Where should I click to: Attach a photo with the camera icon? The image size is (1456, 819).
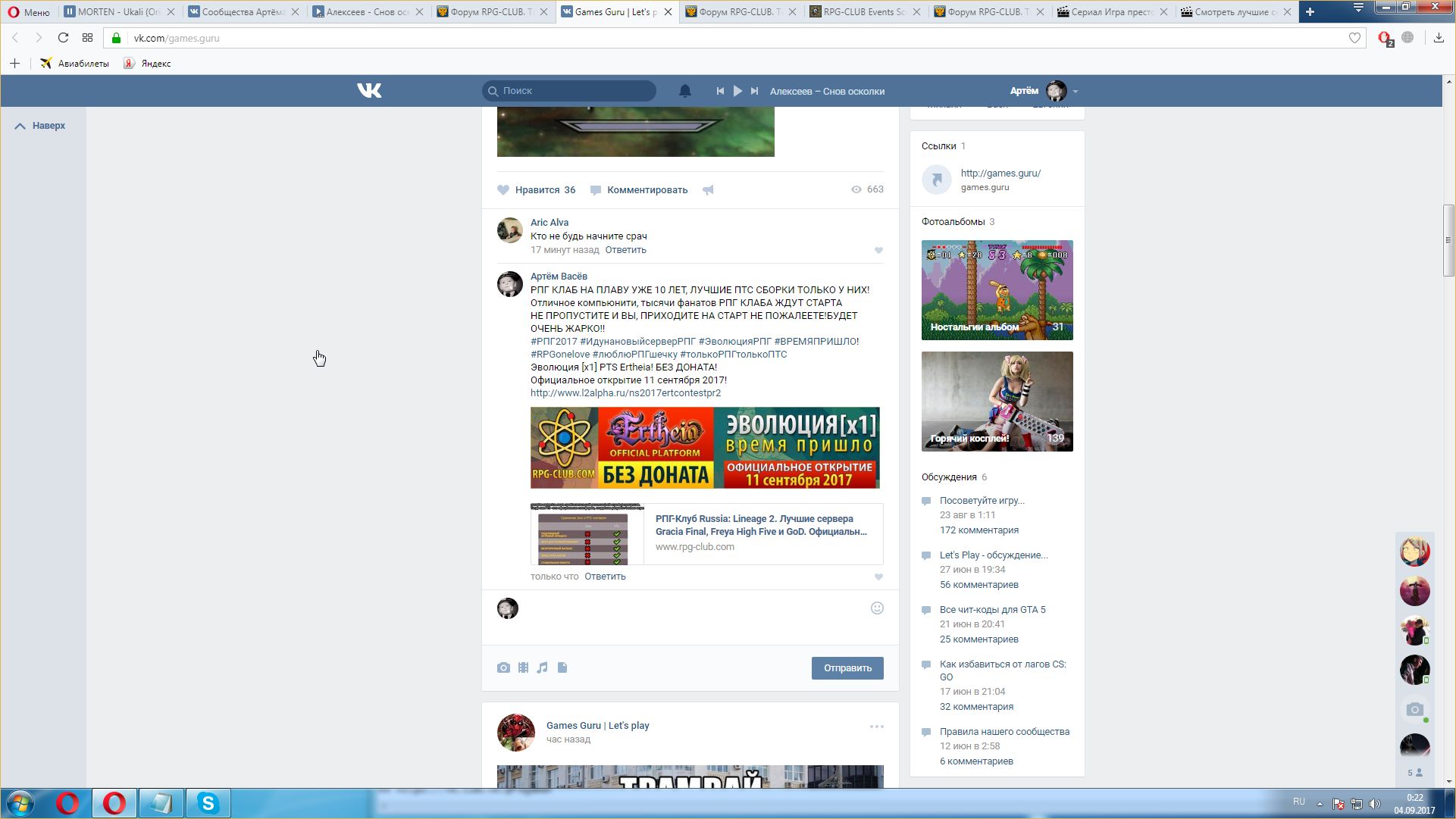point(503,668)
